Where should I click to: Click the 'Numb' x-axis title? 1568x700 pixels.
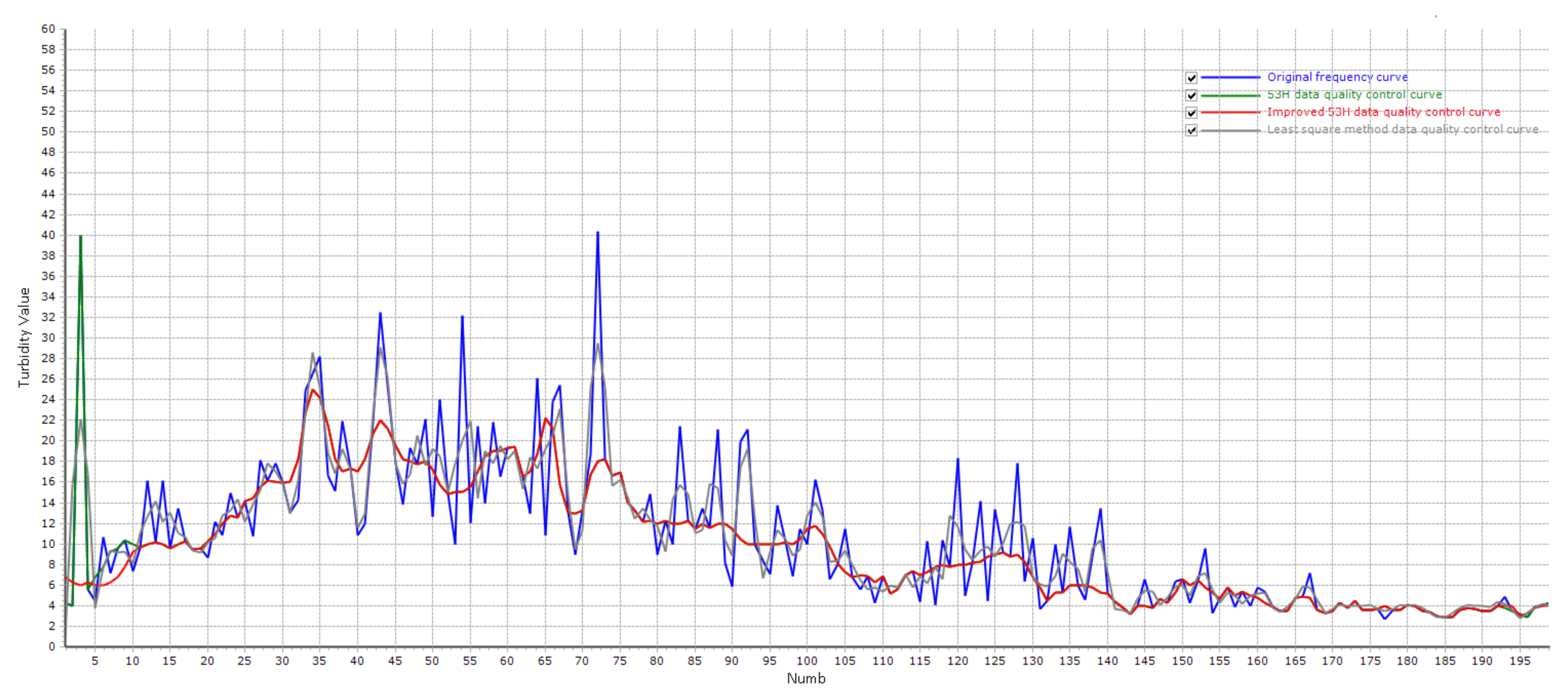click(806, 678)
